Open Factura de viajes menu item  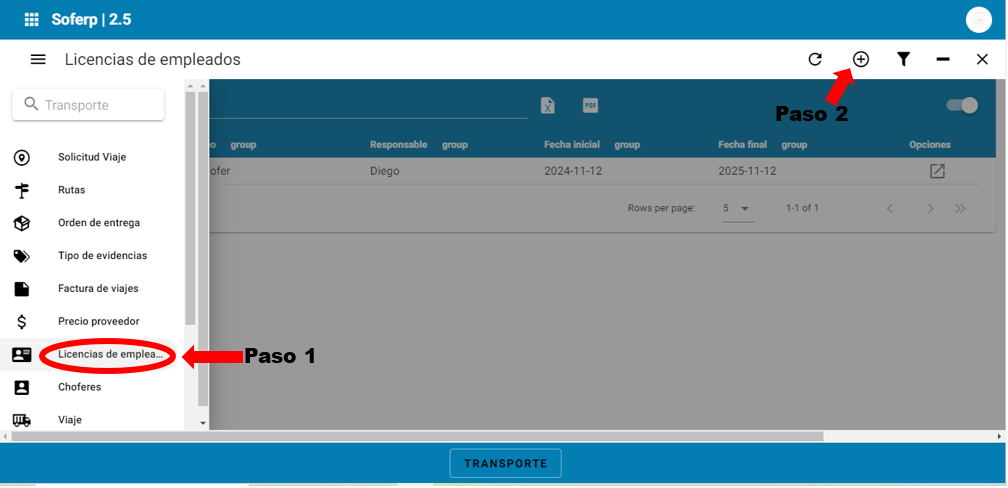tap(98, 288)
